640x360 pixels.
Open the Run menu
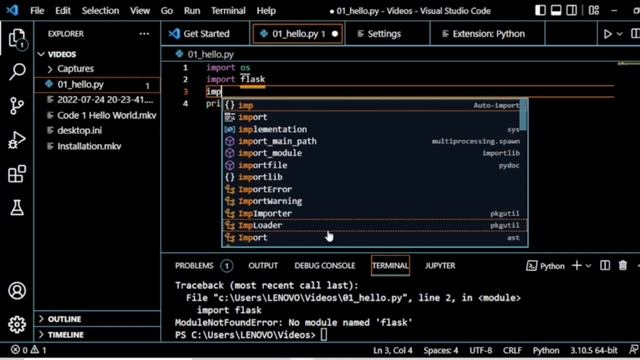(192, 11)
